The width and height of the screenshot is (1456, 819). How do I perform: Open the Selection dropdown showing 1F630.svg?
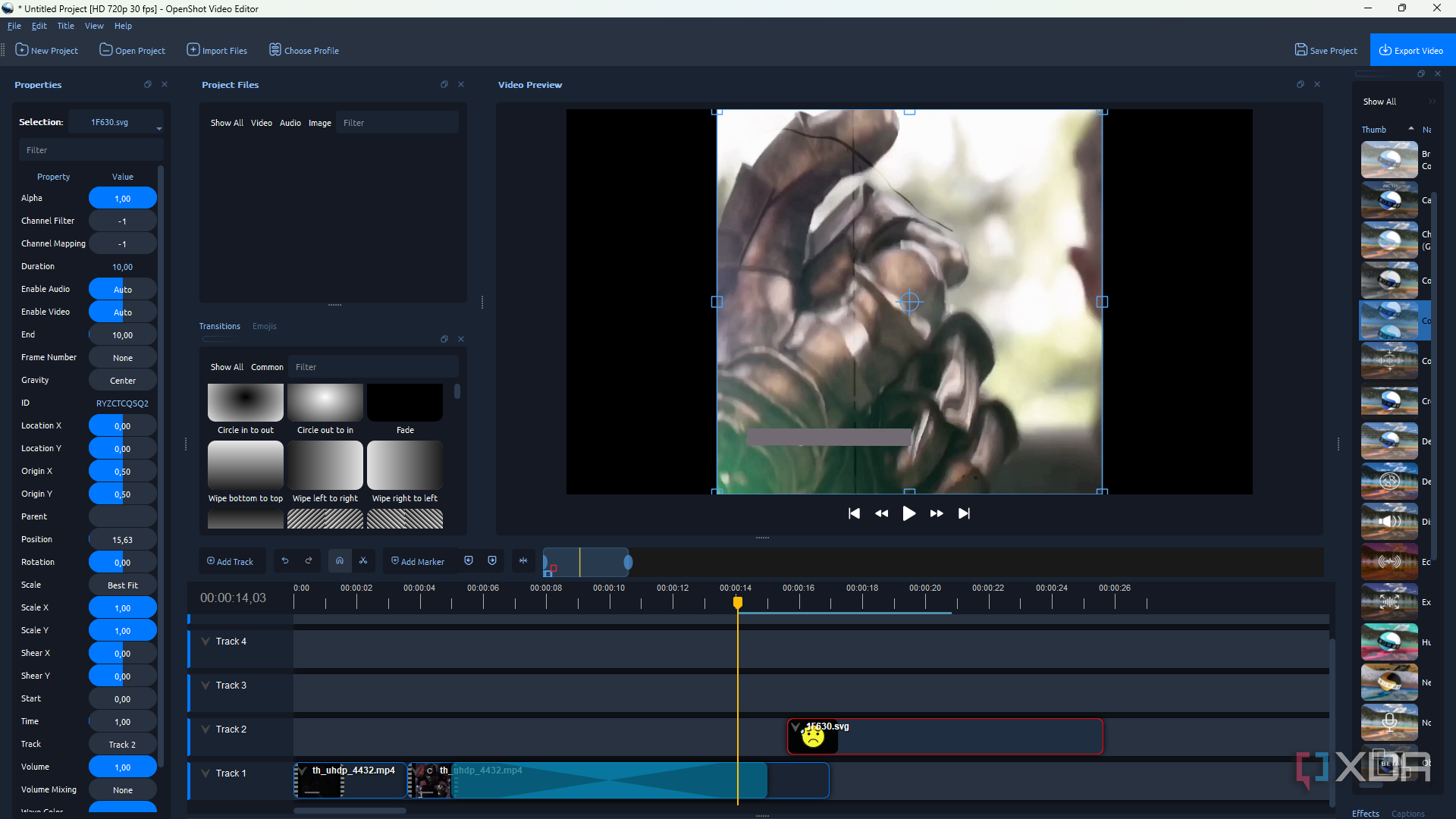(117, 122)
